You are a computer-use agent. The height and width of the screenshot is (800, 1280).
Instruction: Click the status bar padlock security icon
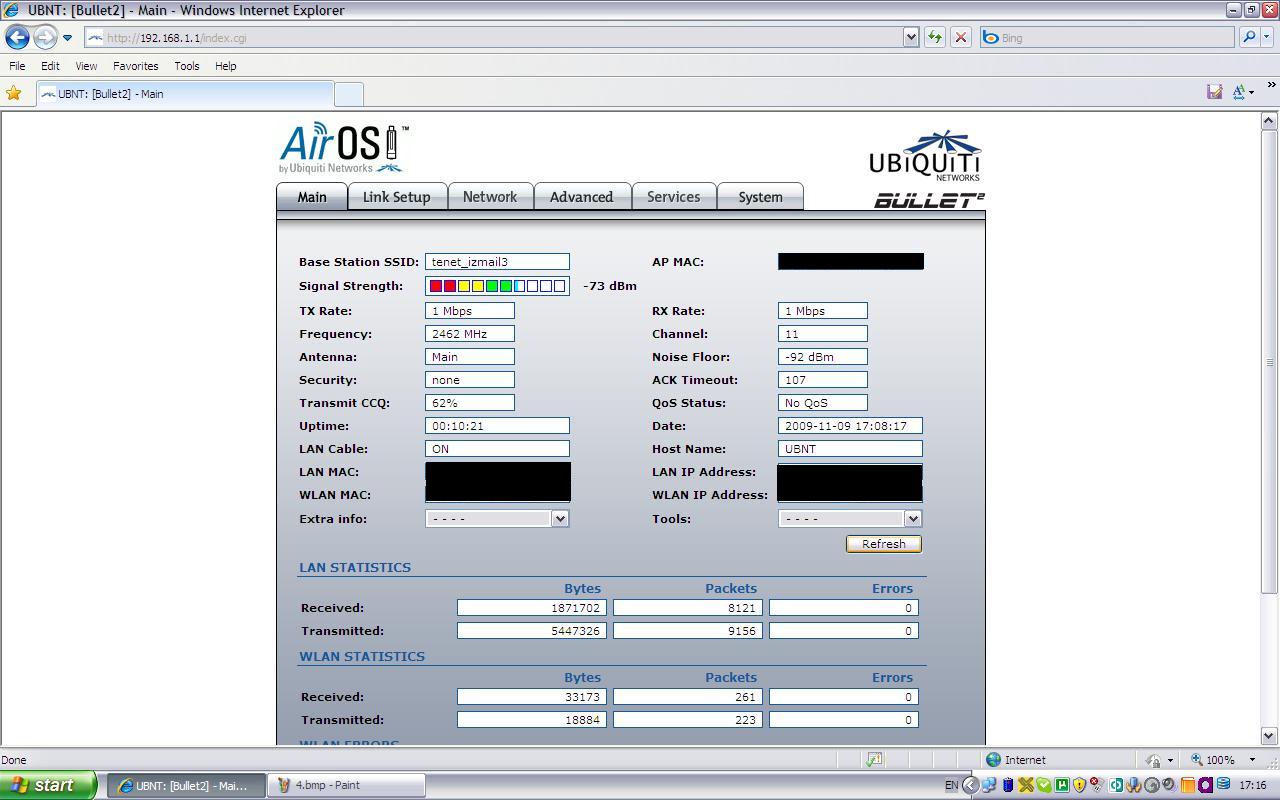coord(1154,760)
